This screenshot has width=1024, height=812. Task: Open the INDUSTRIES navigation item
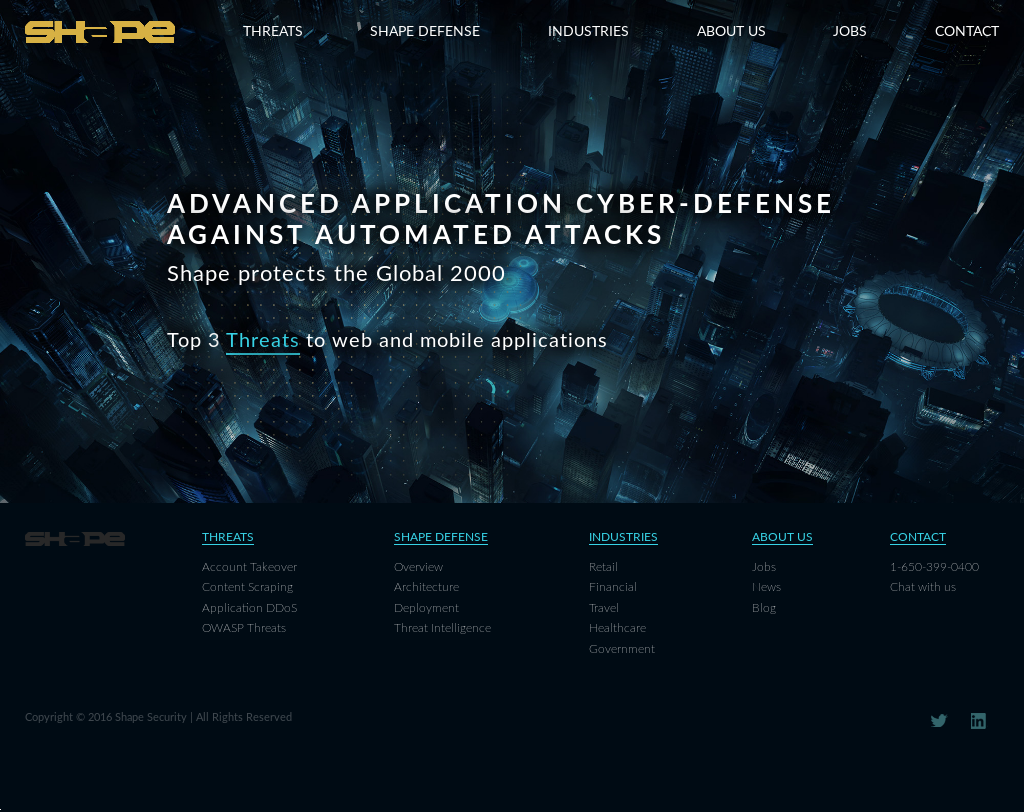(588, 31)
